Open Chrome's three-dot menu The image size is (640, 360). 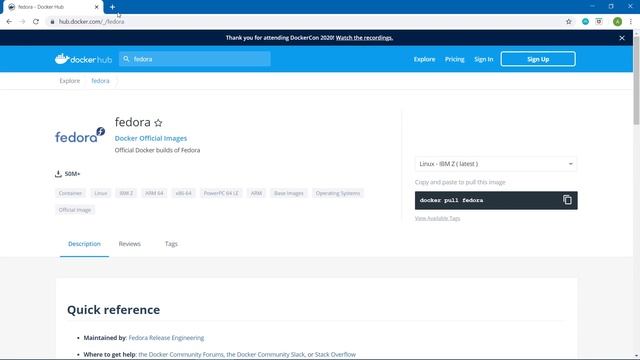coord(631,22)
